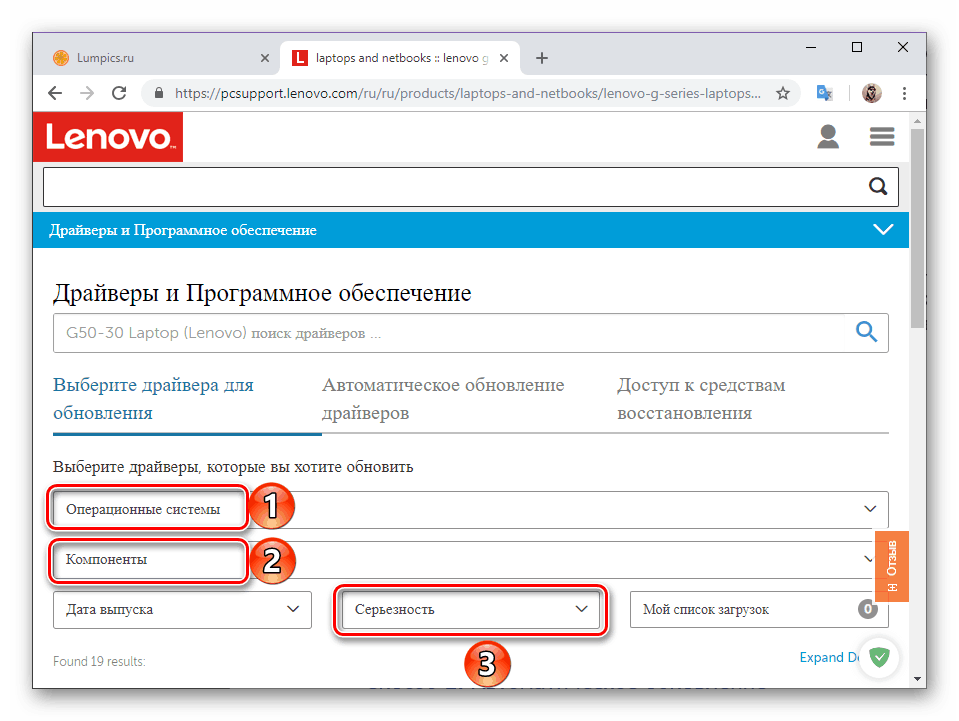Screen dimensions: 959x721
Task: Bookmark the page with the star icon
Action: (x=783, y=93)
